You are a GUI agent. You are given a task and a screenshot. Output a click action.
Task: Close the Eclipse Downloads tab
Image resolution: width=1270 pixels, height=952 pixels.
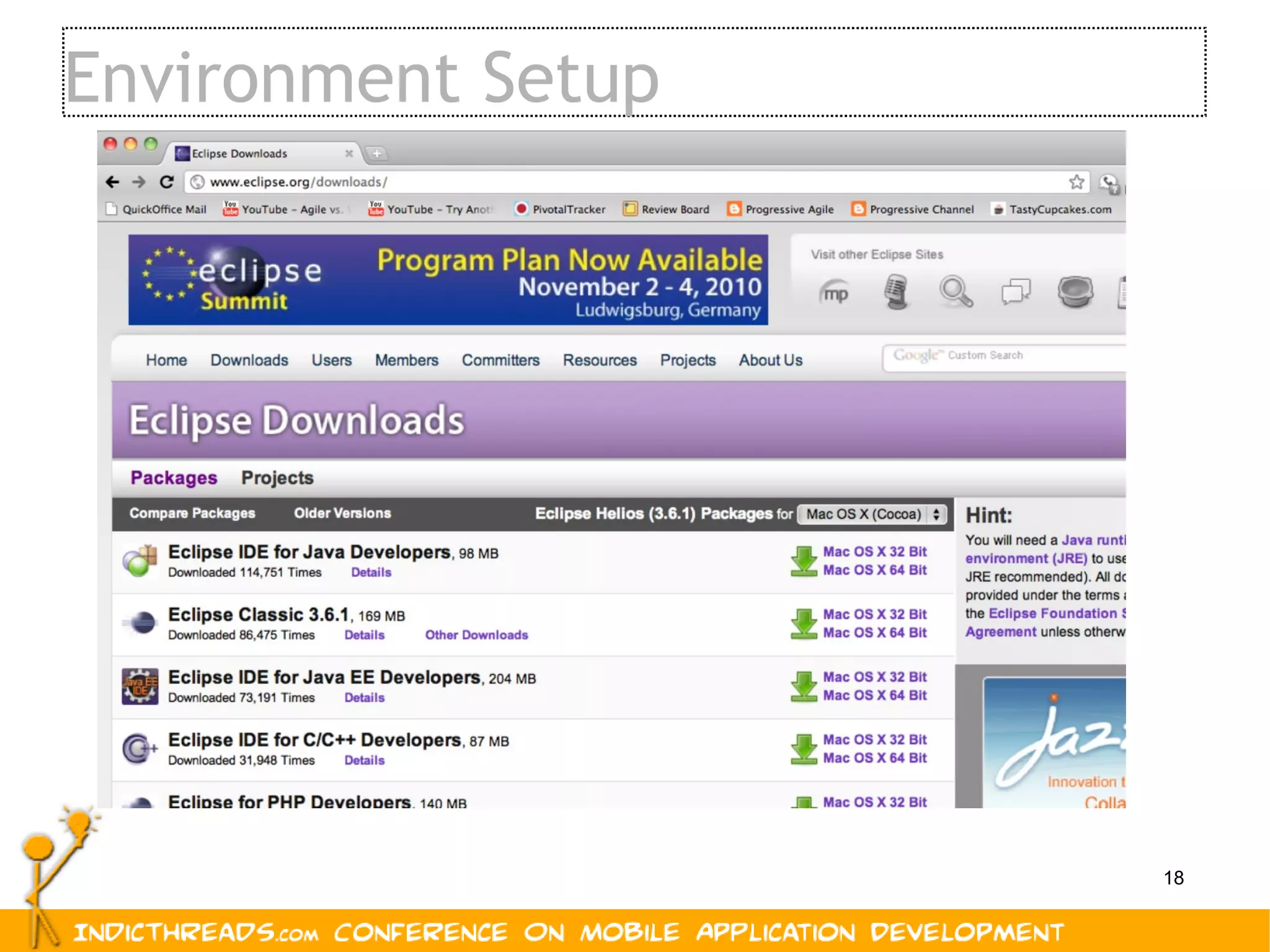pos(349,153)
